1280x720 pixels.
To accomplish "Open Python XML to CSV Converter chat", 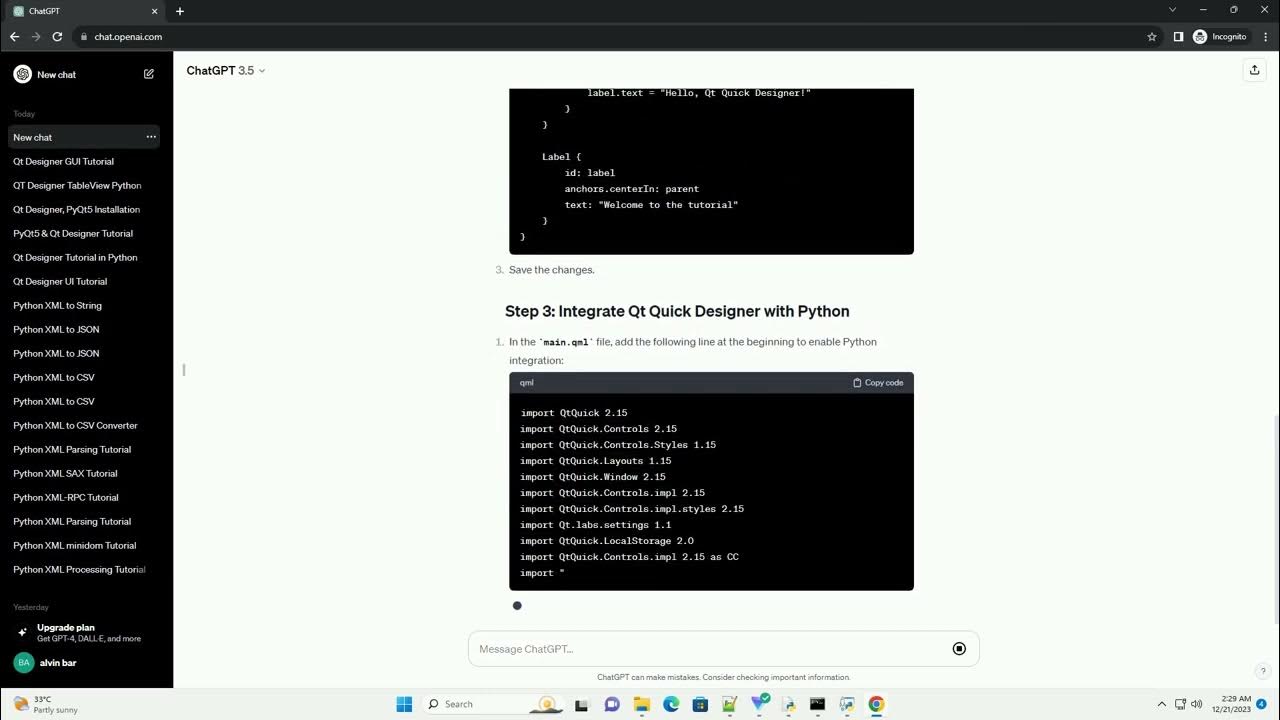I will click(x=75, y=425).
